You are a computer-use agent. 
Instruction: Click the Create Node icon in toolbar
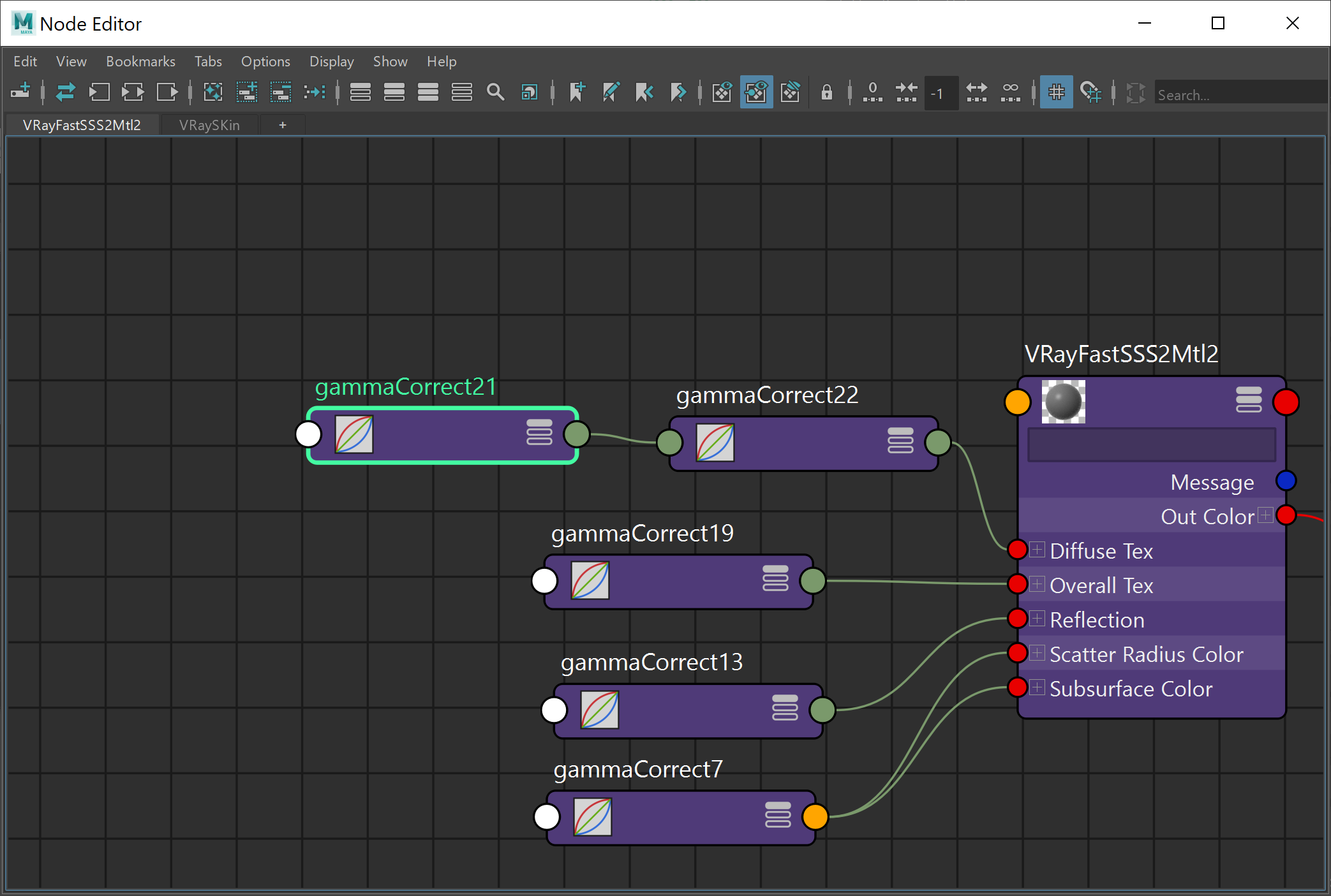20,92
